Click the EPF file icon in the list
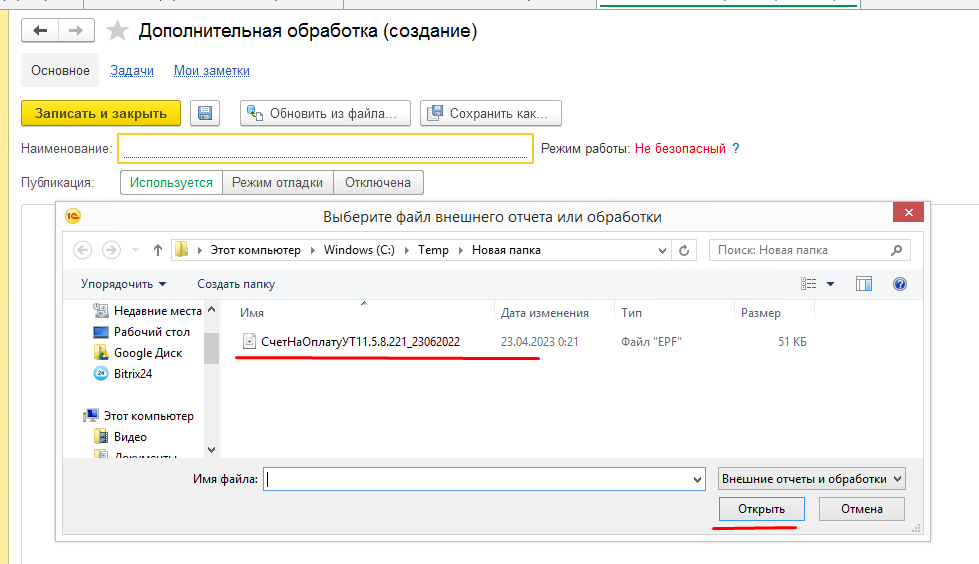This screenshot has width=979, height=564. tap(249, 341)
